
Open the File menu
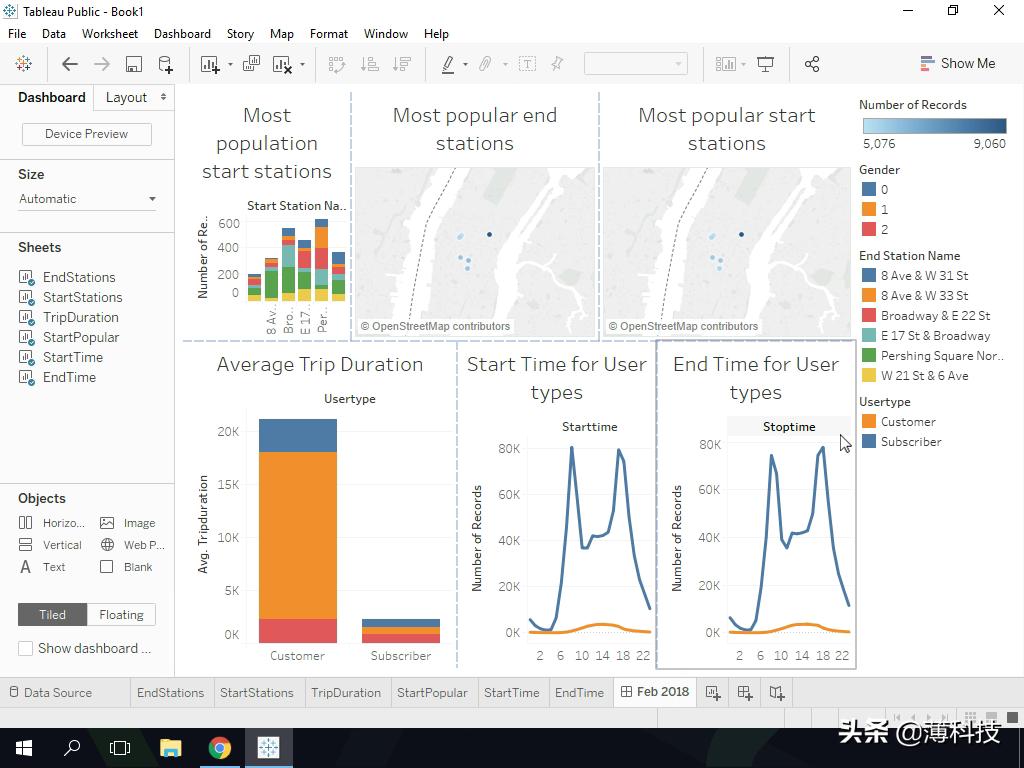[17, 34]
